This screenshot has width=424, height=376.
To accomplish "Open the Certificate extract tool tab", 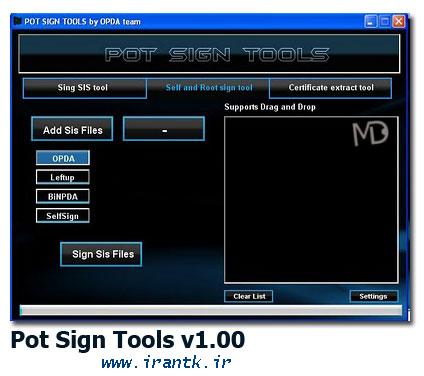I will [330, 88].
